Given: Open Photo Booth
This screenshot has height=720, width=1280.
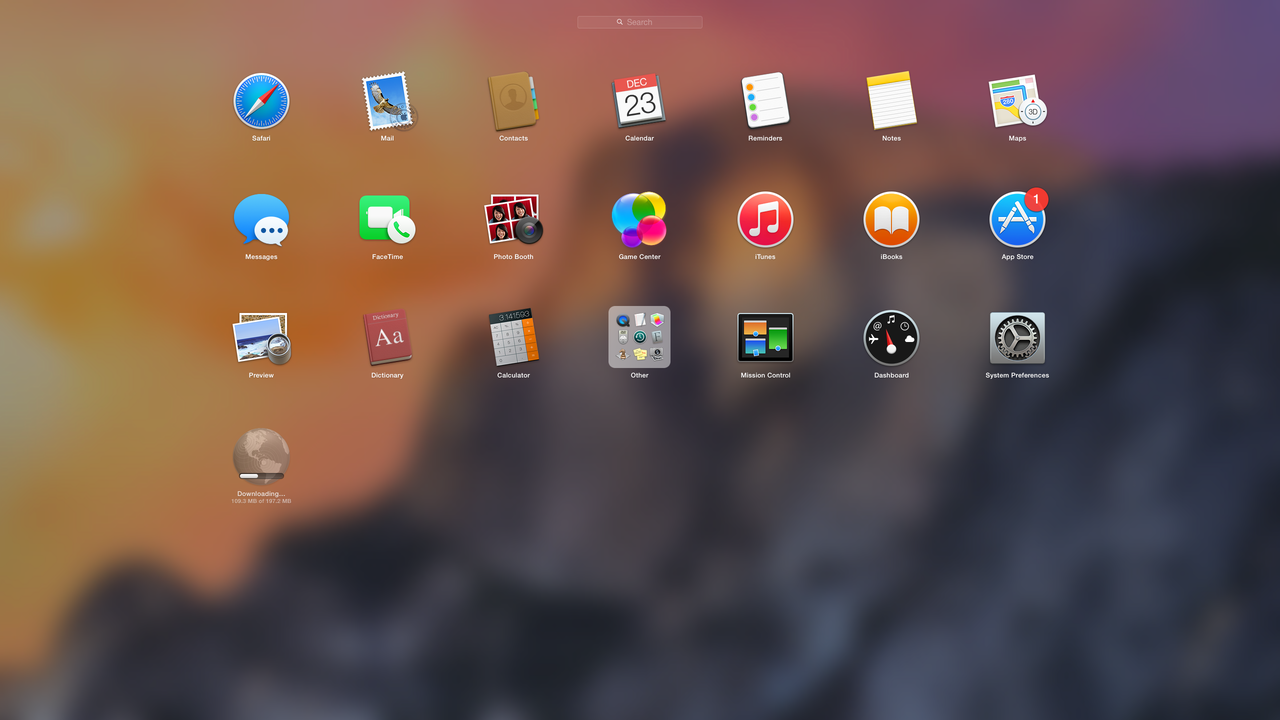Looking at the screenshot, I should [513, 220].
